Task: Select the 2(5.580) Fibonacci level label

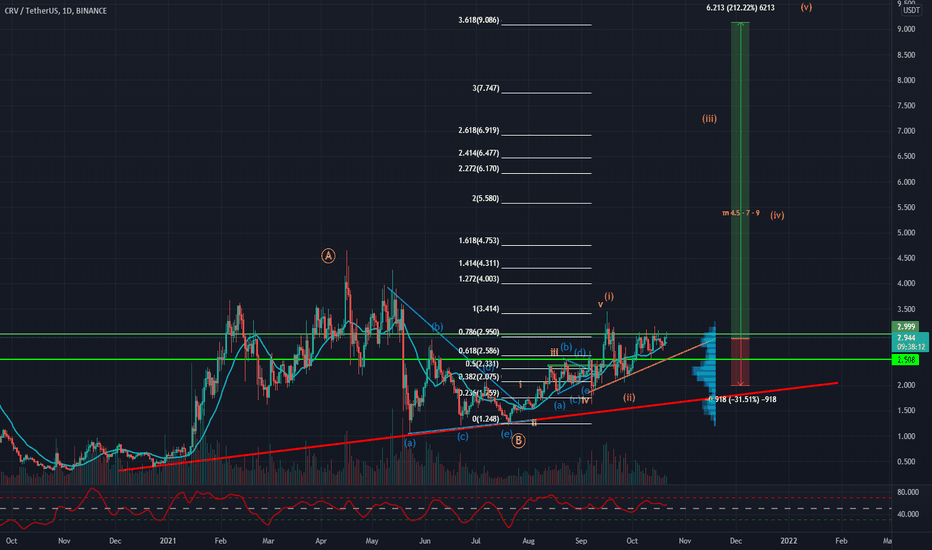Action: (486, 199)
